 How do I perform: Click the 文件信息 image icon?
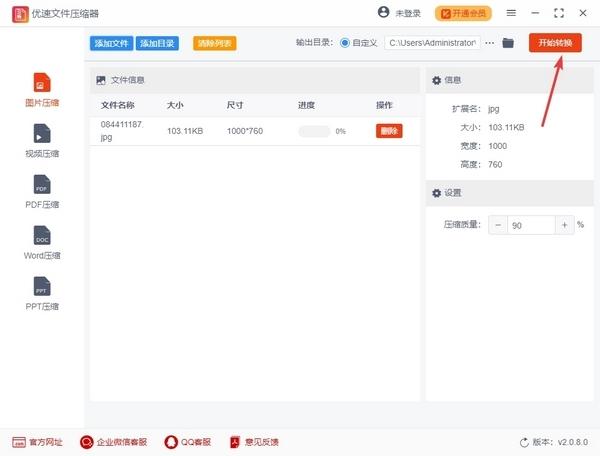click(101, 80)
